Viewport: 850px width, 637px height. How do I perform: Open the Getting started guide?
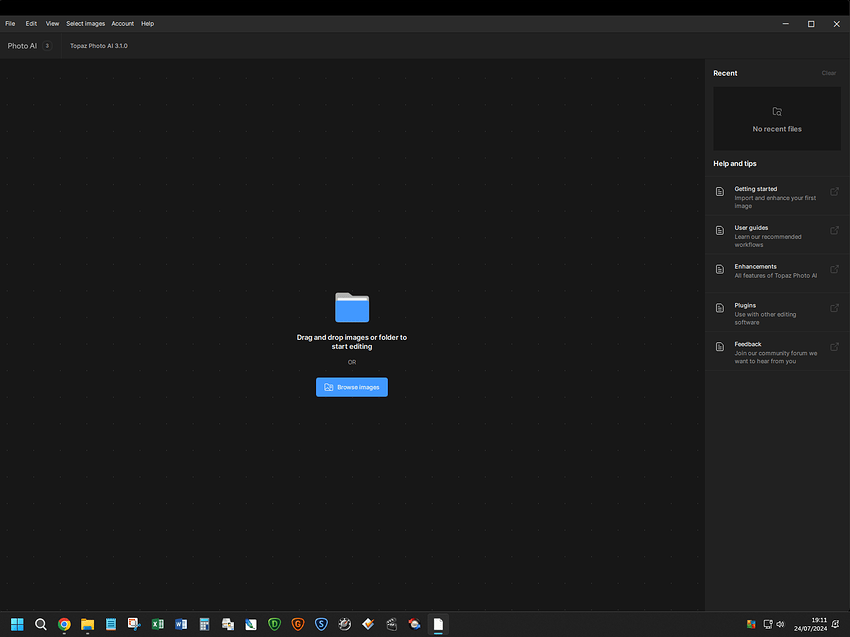pyautogui.click(x=777, y=196)
